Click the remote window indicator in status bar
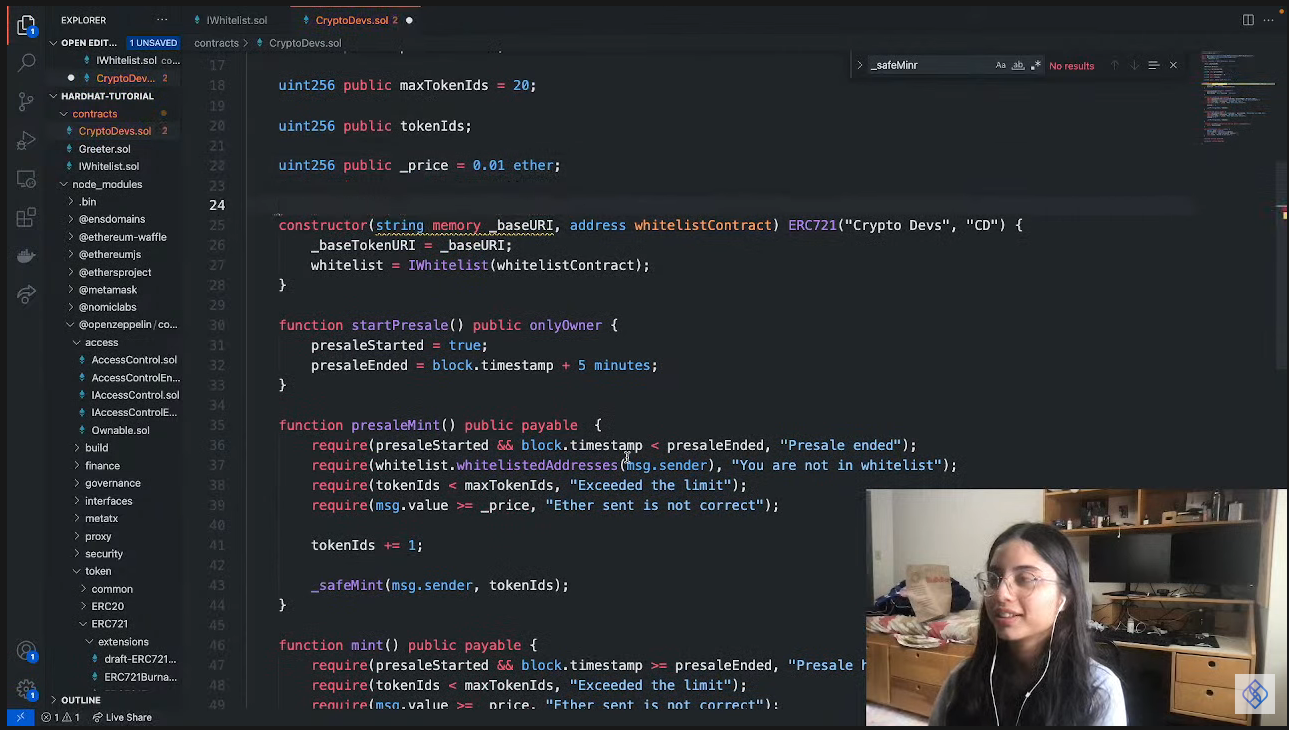This screenshot has width=1289, height=730. pyautogui.click(x=20, y=717)
